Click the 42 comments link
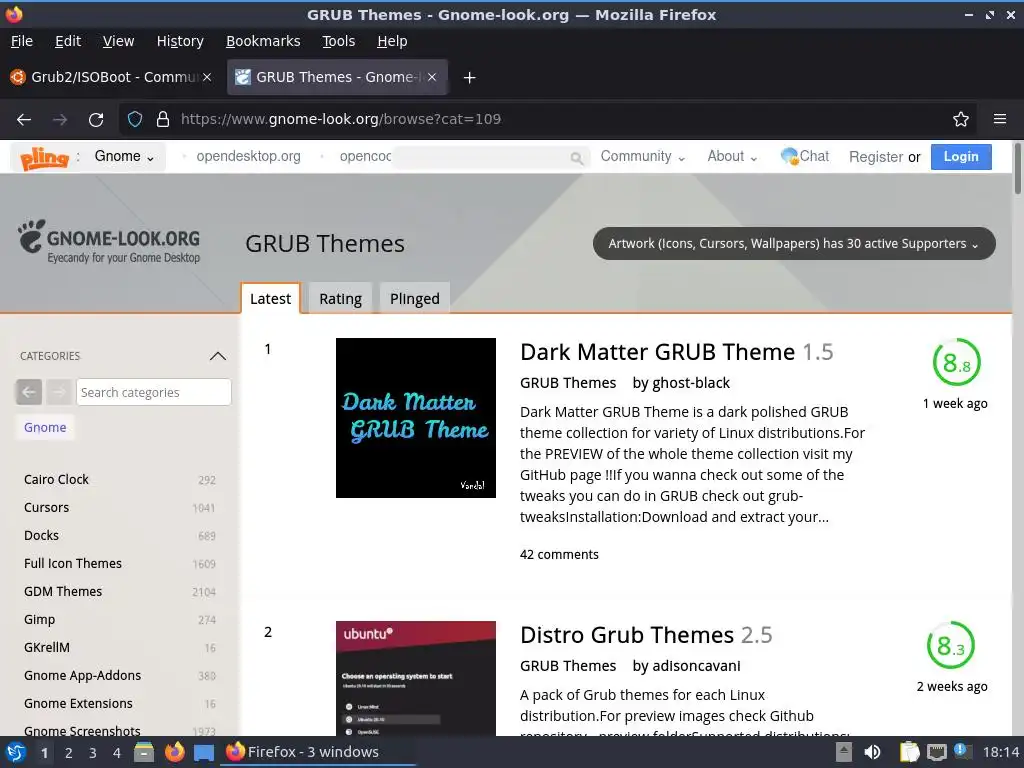 [559, 554]
